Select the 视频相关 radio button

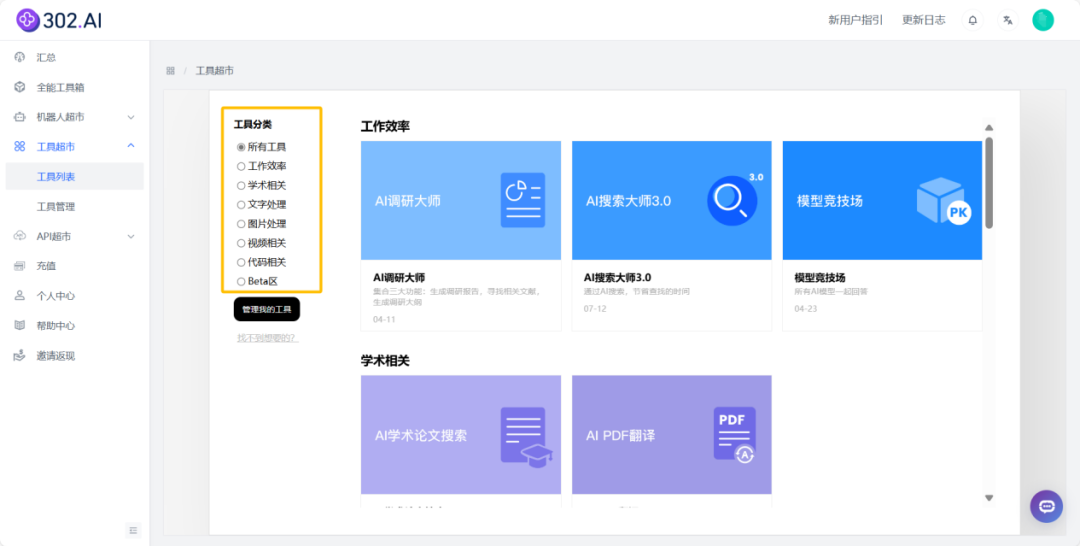pos(241,243)
